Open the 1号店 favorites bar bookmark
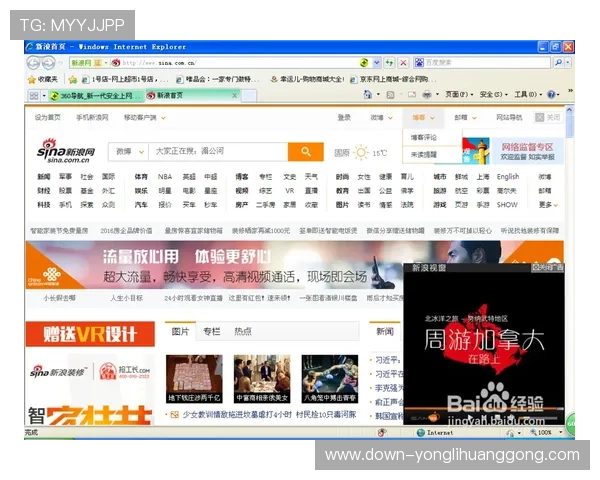Image resolution: width=600 pixels, height=480 pixels. (x=125, y=79)
